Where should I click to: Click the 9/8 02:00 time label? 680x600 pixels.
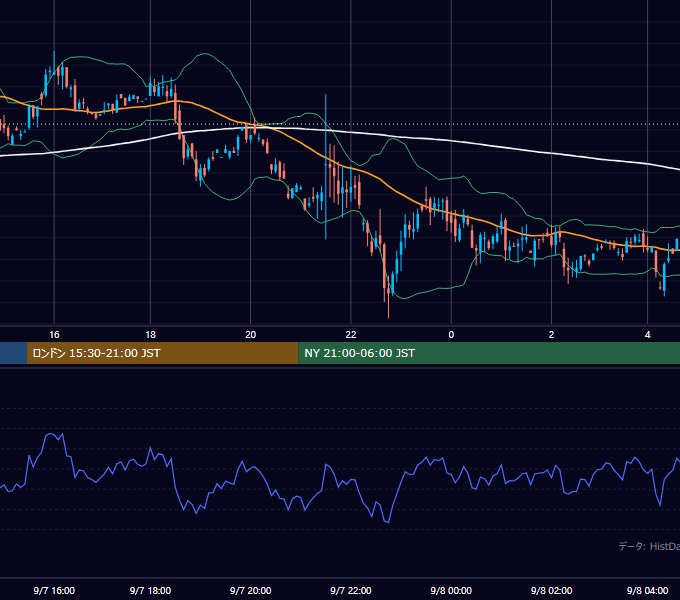coord(551,590)
